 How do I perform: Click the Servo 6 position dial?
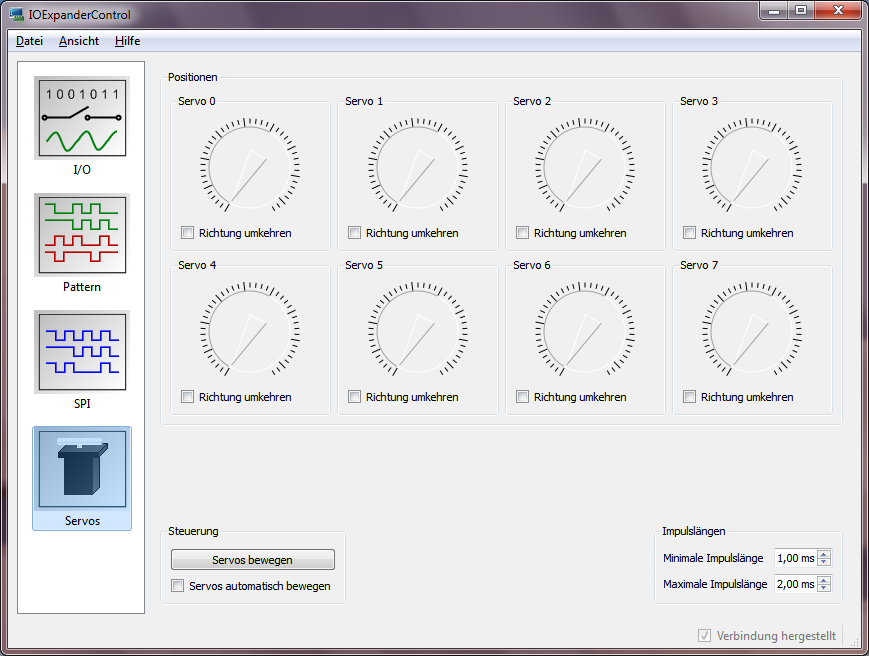pos(585,330)
